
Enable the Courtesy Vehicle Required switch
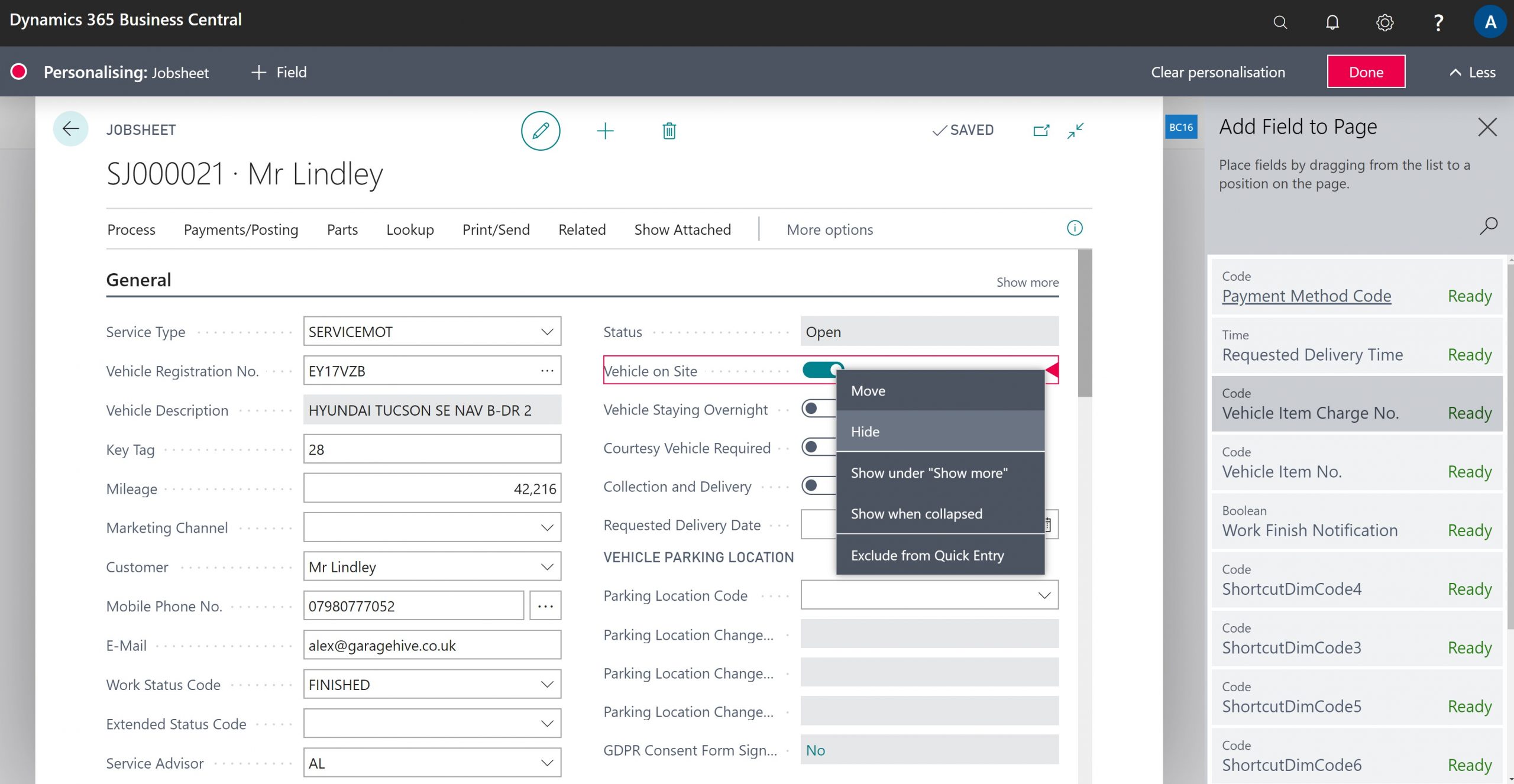817,447
